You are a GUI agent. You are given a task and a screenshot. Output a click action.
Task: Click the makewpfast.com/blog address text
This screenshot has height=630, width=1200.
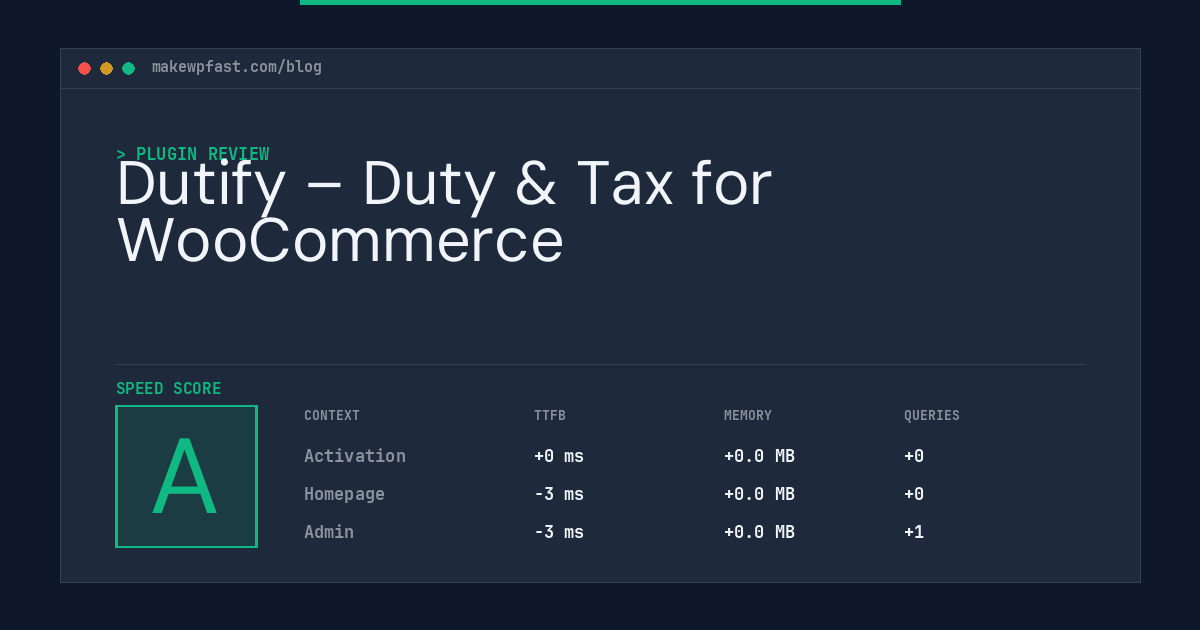pos(237,67)
